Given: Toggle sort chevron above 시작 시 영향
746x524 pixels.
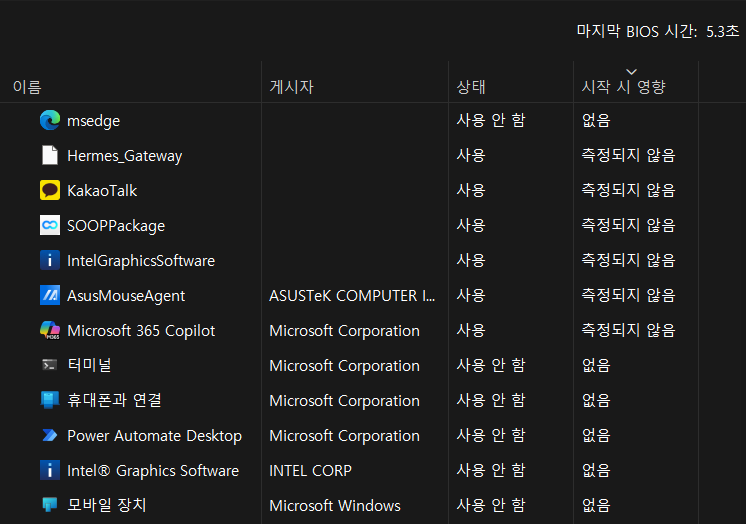Looking at the screenshot, I should [x=631, y=72].
